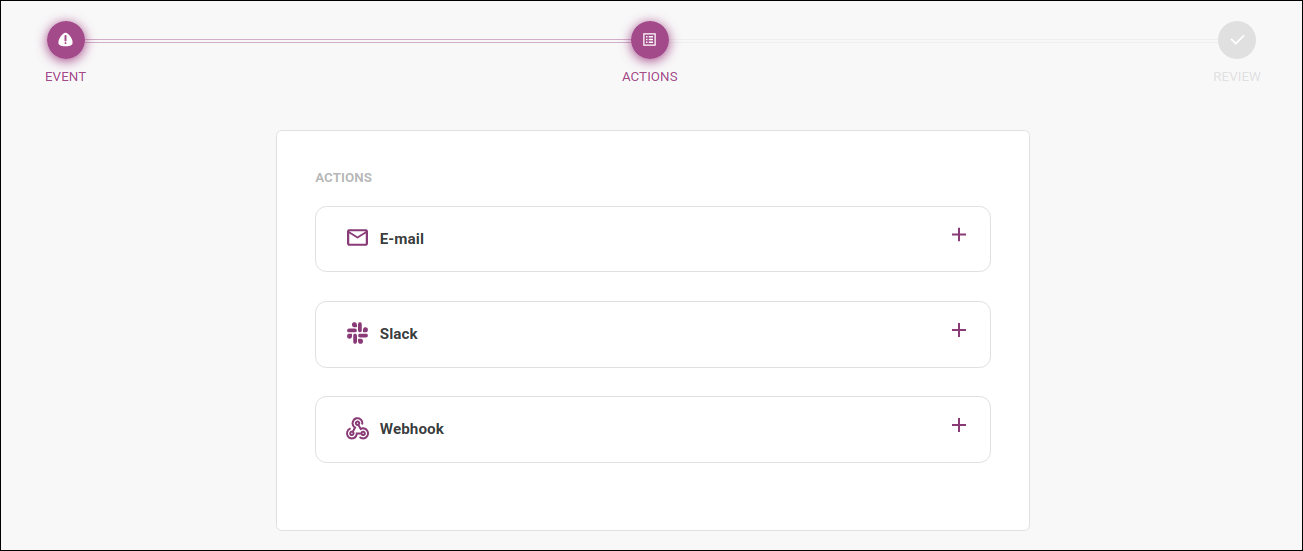Jump to the REVIEW step label

point(1237,77)
